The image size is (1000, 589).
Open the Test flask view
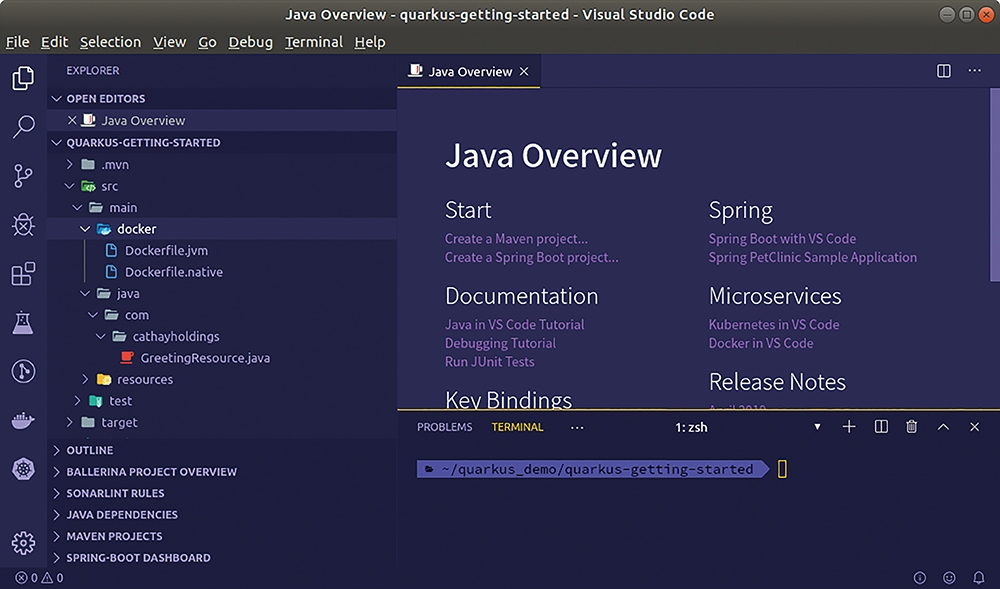[x=23, y=323]
